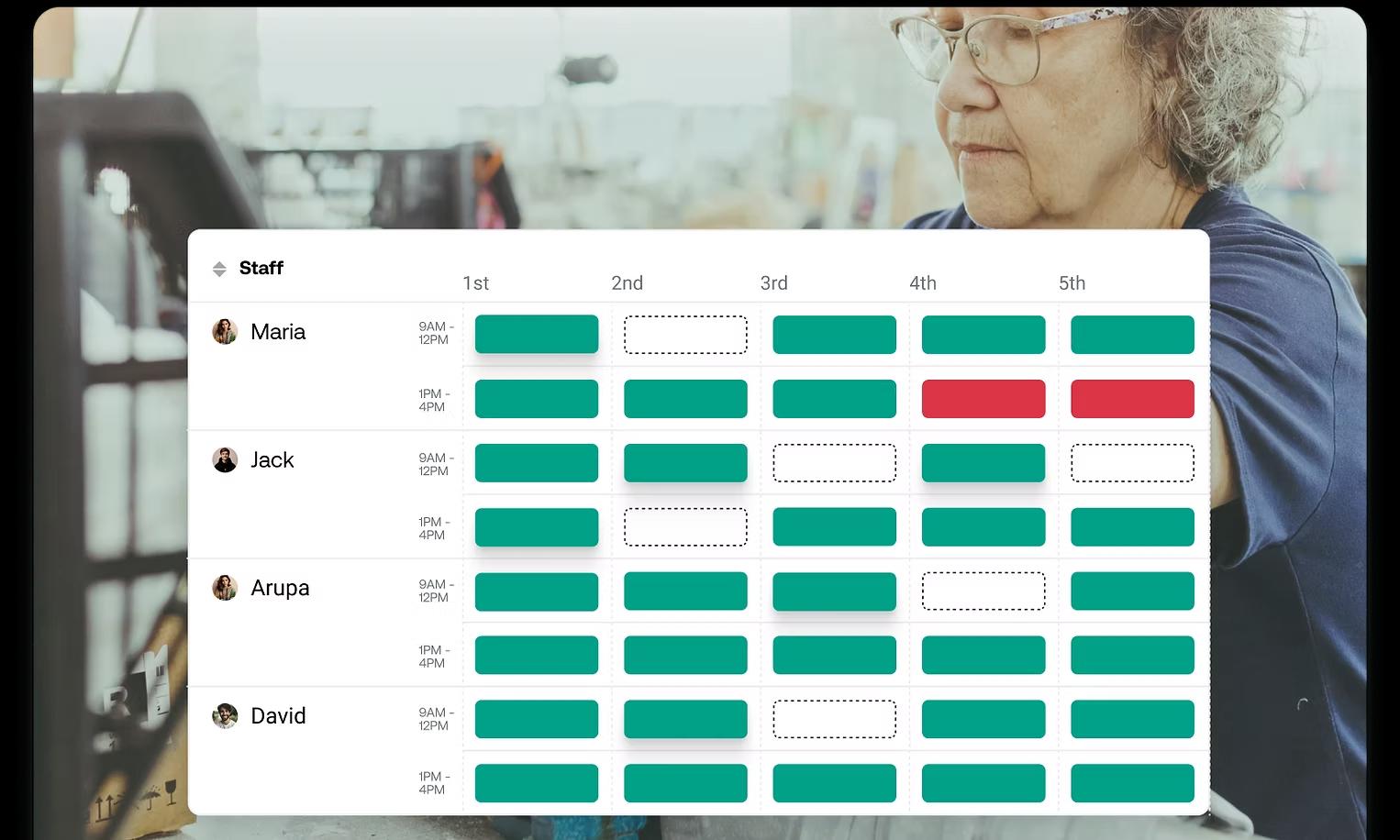Select Arupa's green 1PM shift on 1st
Viewport: 1400px width, 840px height.
[x=536, y=655]
